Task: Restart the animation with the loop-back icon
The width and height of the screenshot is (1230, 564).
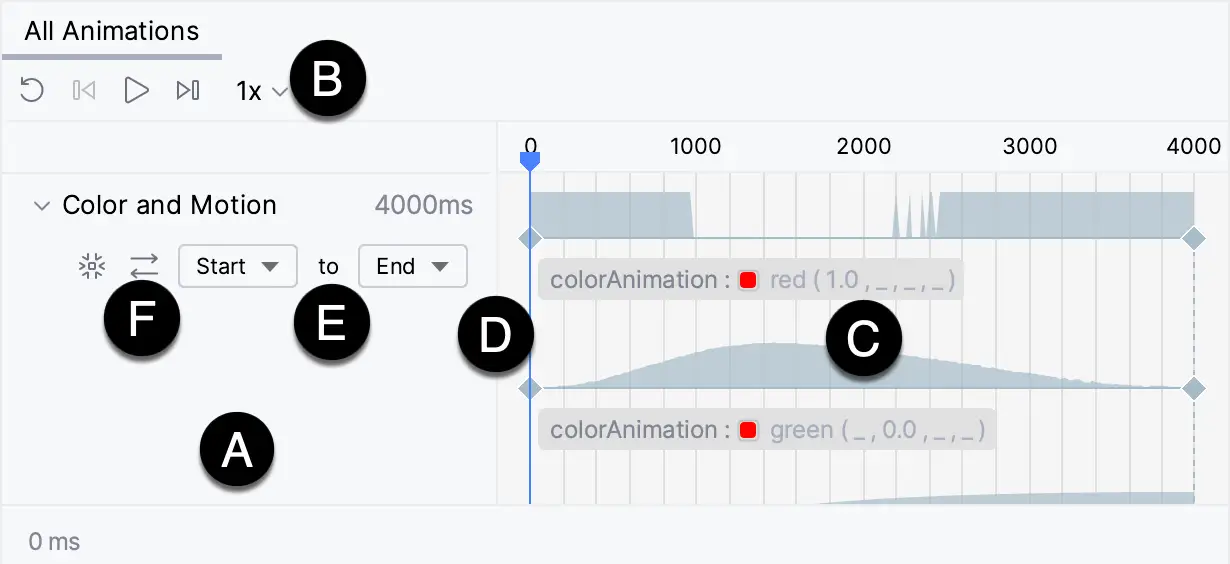Action: tap(32, 91)
